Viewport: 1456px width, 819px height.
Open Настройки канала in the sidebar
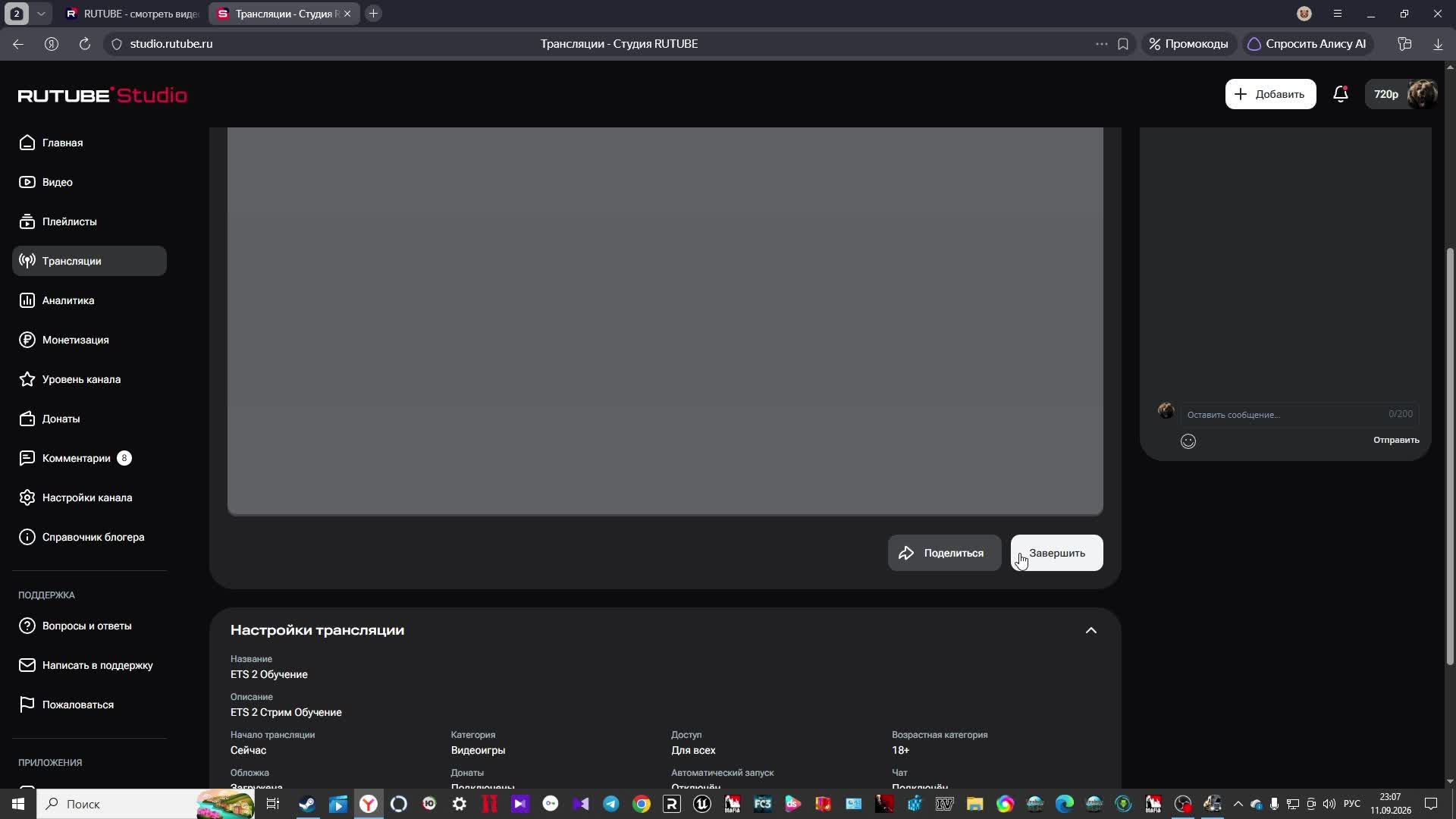click(x=89, y=497)
